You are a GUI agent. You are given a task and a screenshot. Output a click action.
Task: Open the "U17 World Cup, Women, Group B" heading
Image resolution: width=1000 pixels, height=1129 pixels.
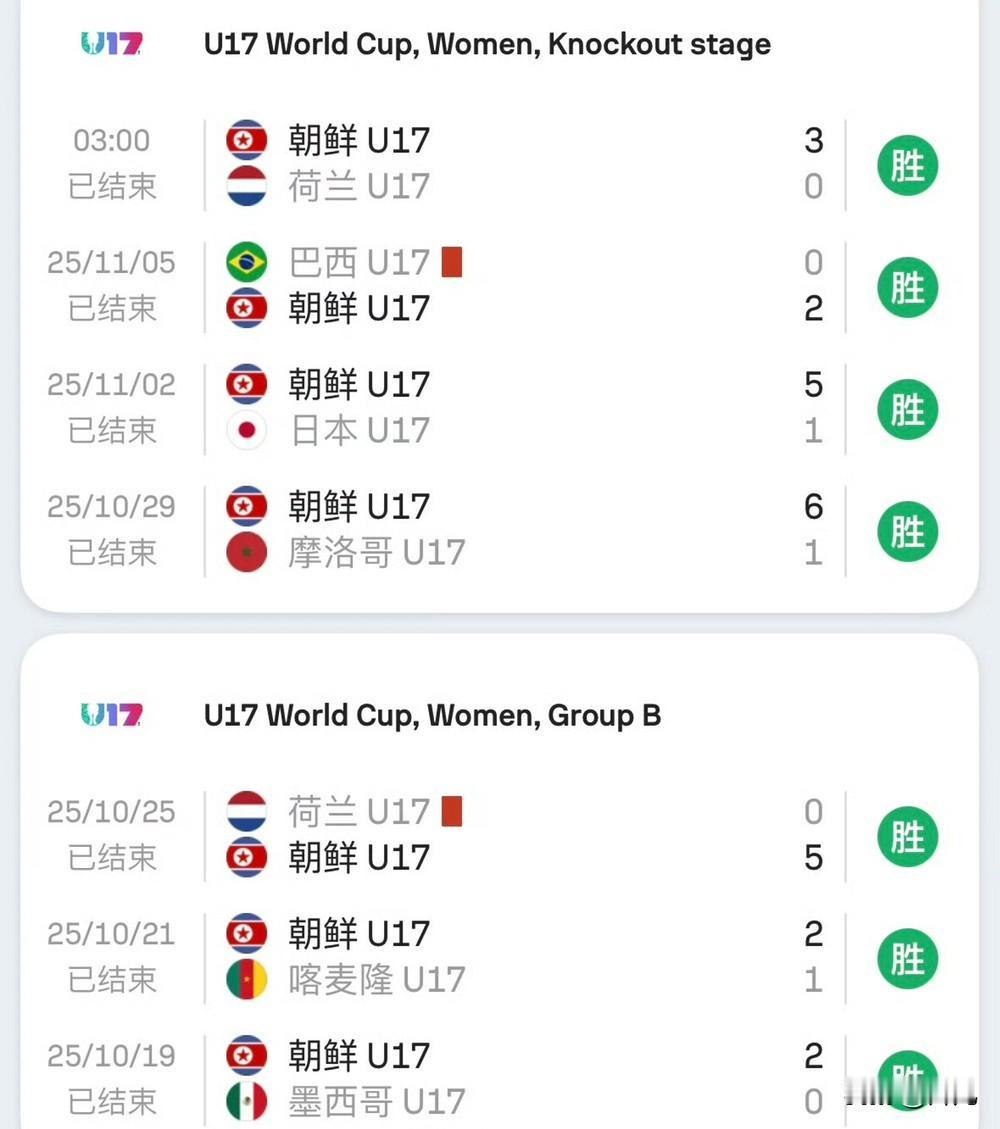432,715
